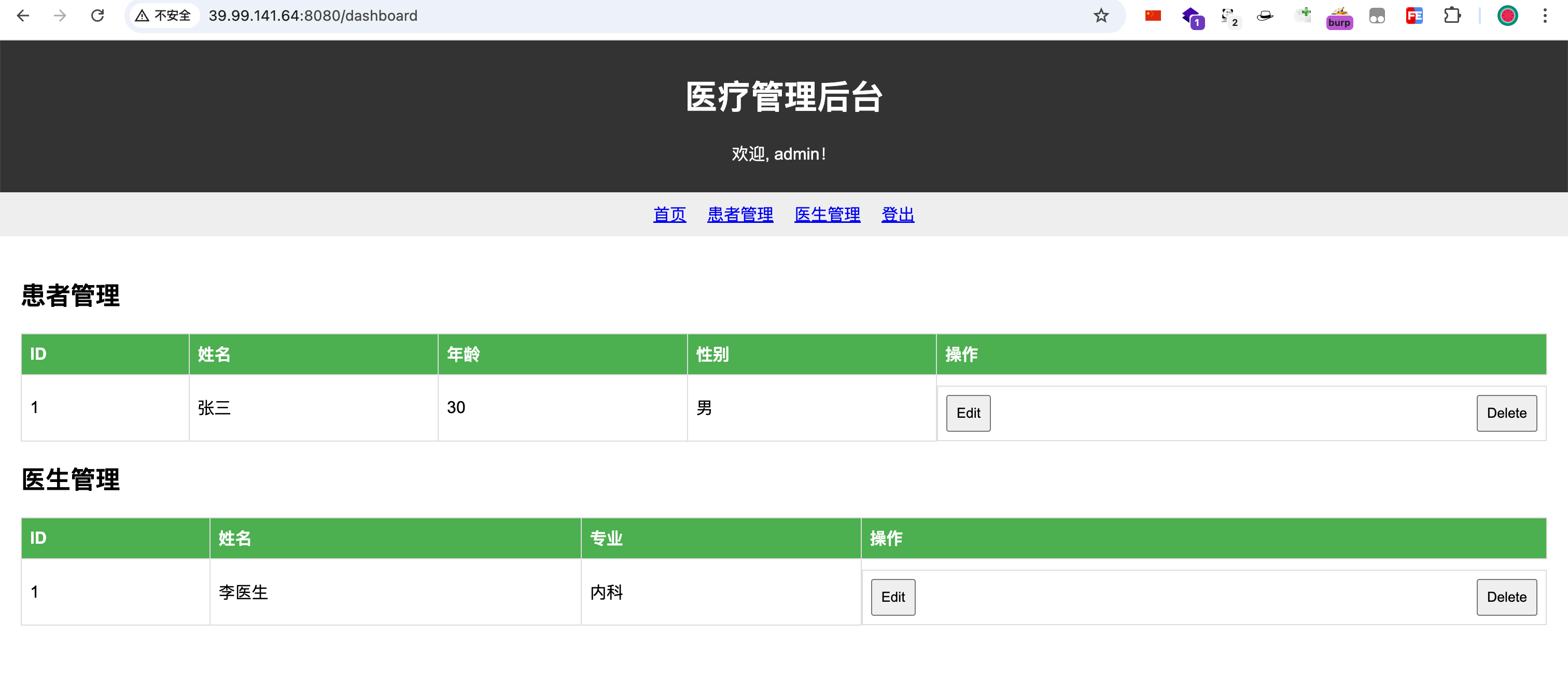Image resolution: width=1568 pixels, height=679 pixels.
Task: Click the panda extension icon
Action: 1228,16
